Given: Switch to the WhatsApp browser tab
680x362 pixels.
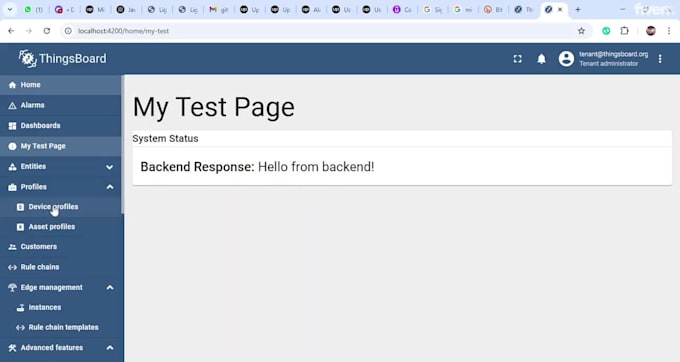Looking at the screenshot, I should [x=33, y=9].
